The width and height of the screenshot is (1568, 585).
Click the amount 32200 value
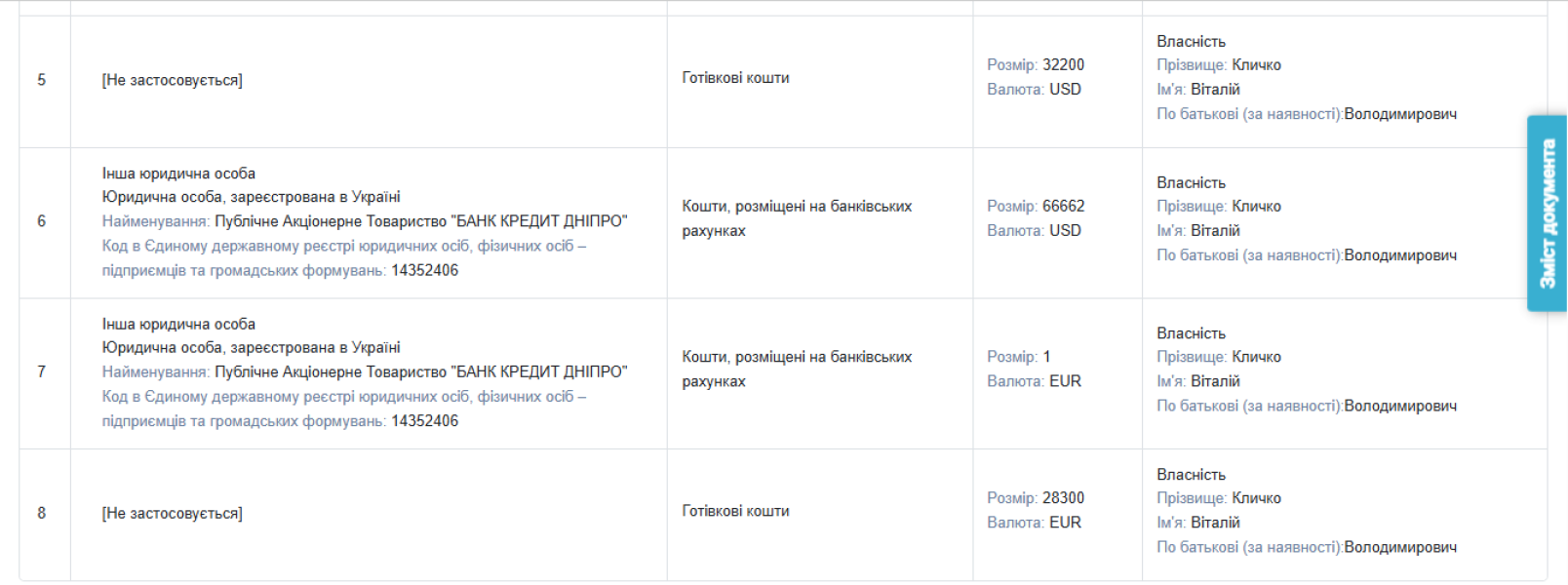click(1063, 65)
